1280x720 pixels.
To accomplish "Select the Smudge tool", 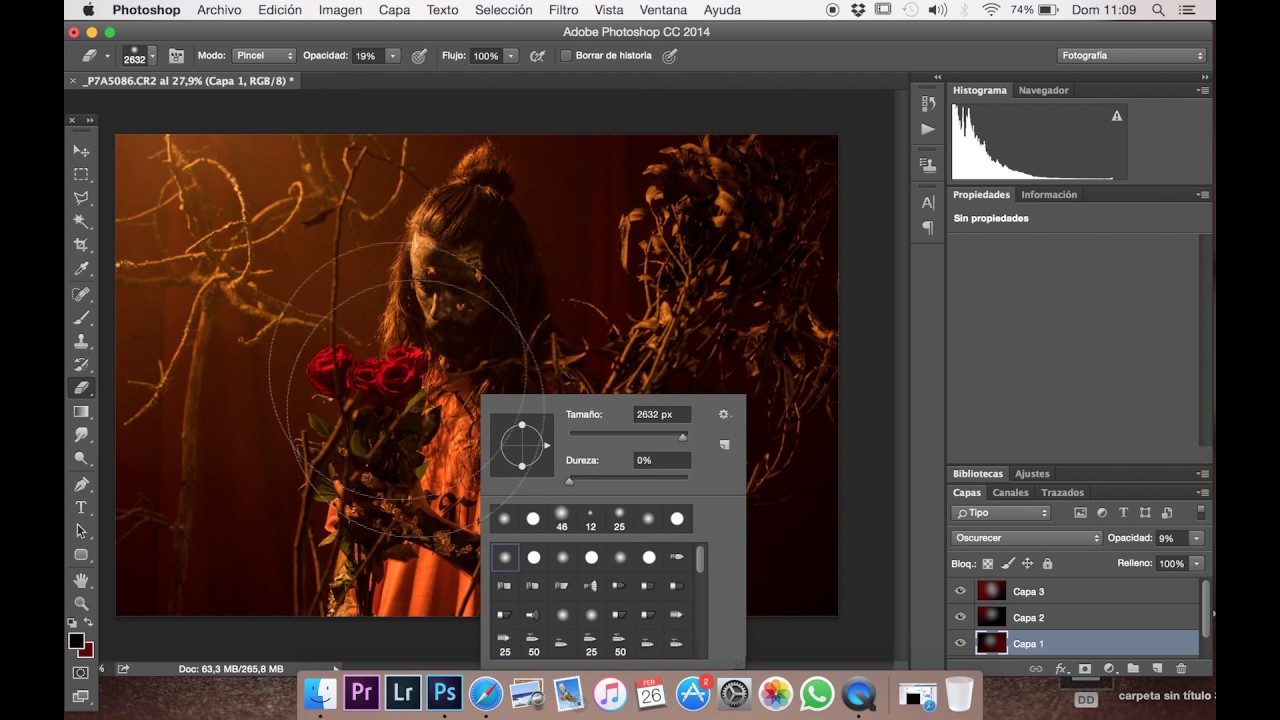I will (82, 435).
